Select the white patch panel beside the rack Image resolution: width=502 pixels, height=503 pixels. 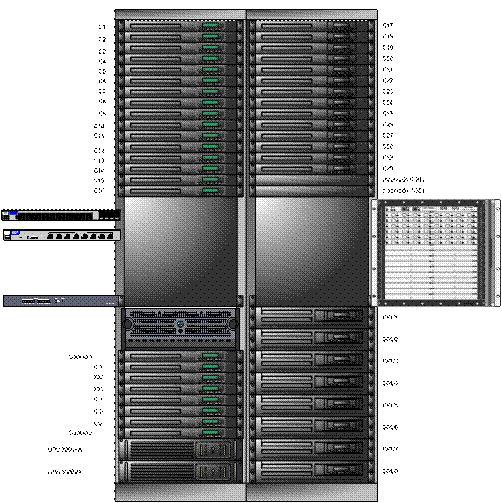click(x=436, y=253)
